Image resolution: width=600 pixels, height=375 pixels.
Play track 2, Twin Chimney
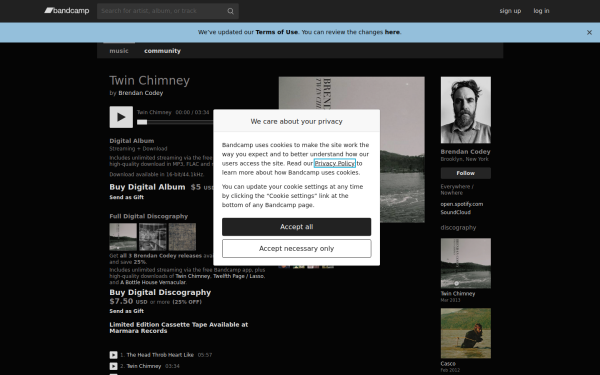click(x=113, y=366)
